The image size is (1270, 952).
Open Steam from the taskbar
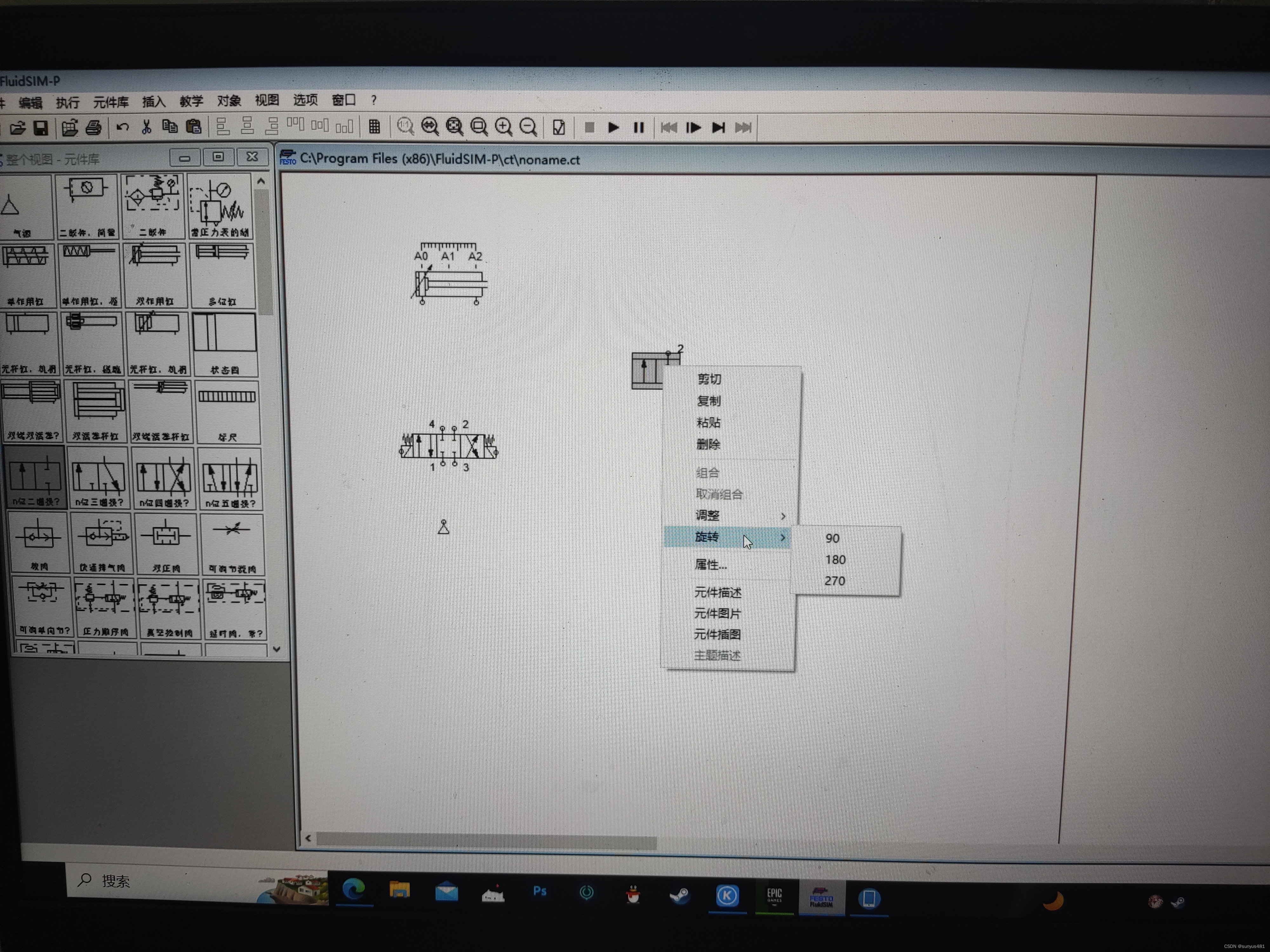tap(680, 895)
